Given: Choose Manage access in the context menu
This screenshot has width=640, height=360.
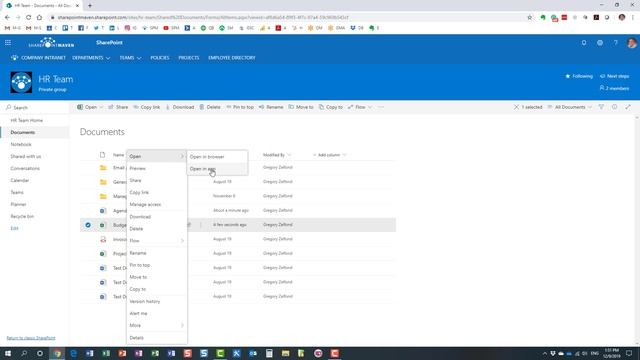Looking at the screenshot, I should 157,204.
